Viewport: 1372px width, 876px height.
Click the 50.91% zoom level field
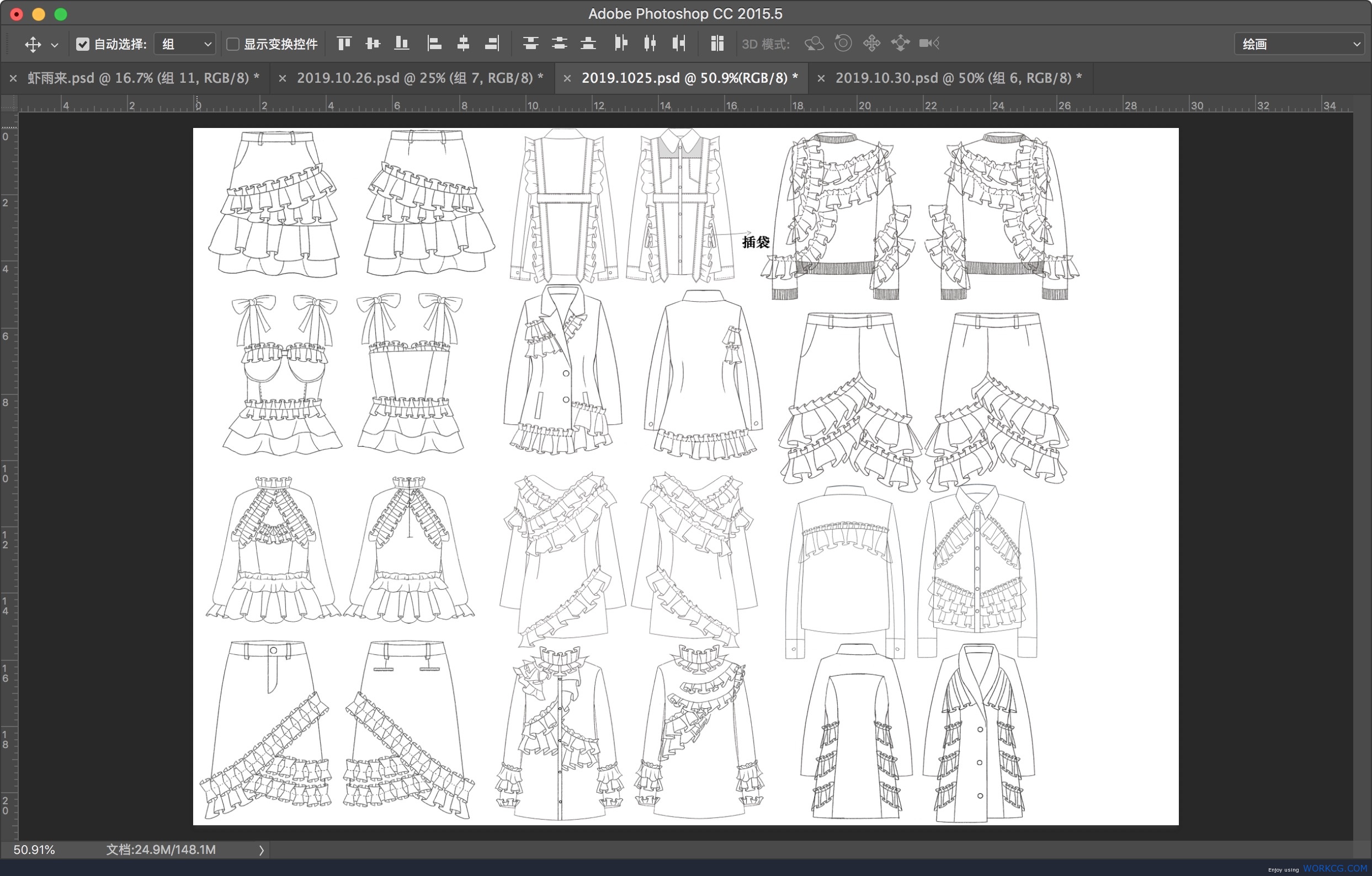point(34,850)
